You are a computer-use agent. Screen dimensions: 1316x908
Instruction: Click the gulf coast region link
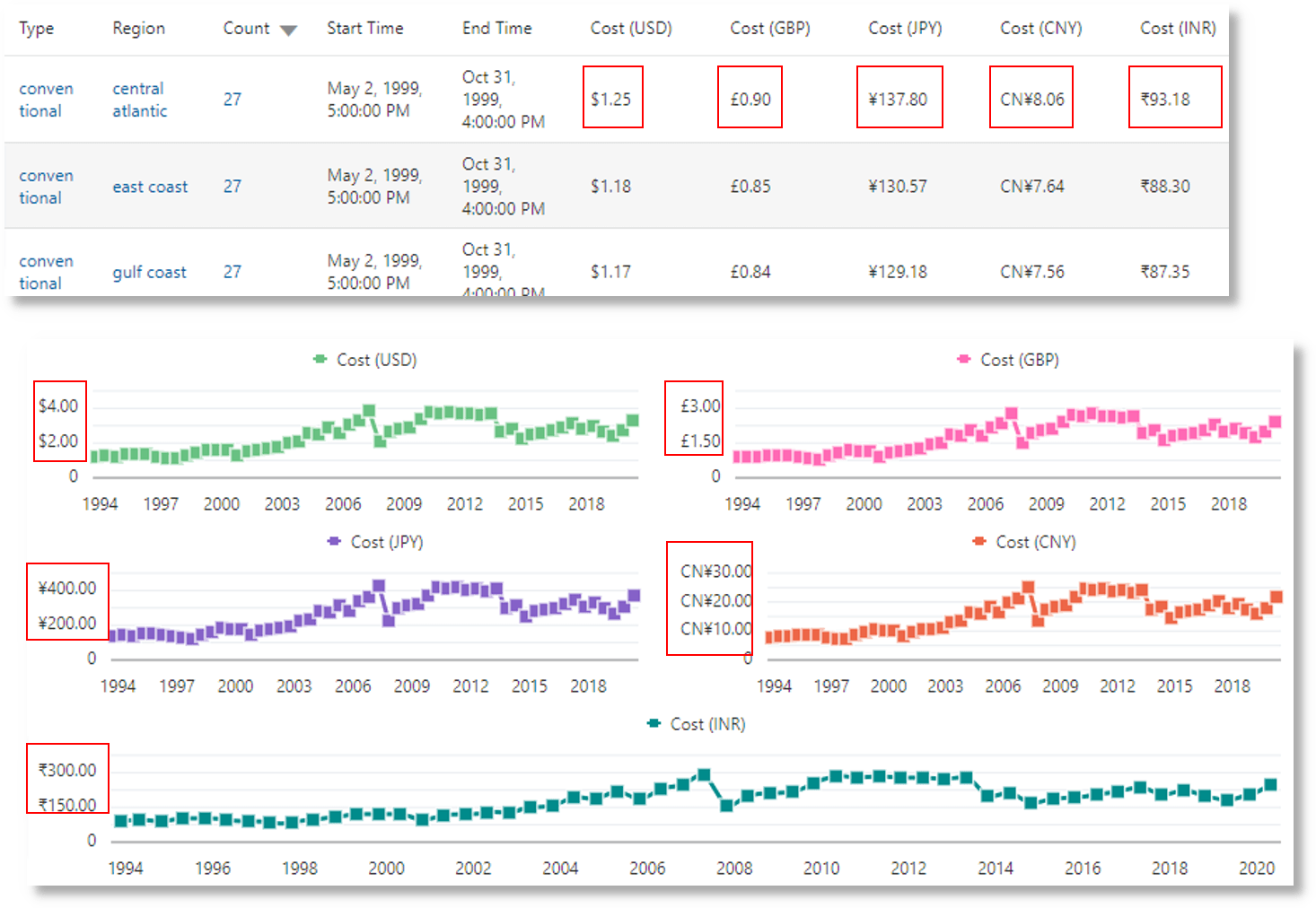pyautogui.click(x=149, y=272)
